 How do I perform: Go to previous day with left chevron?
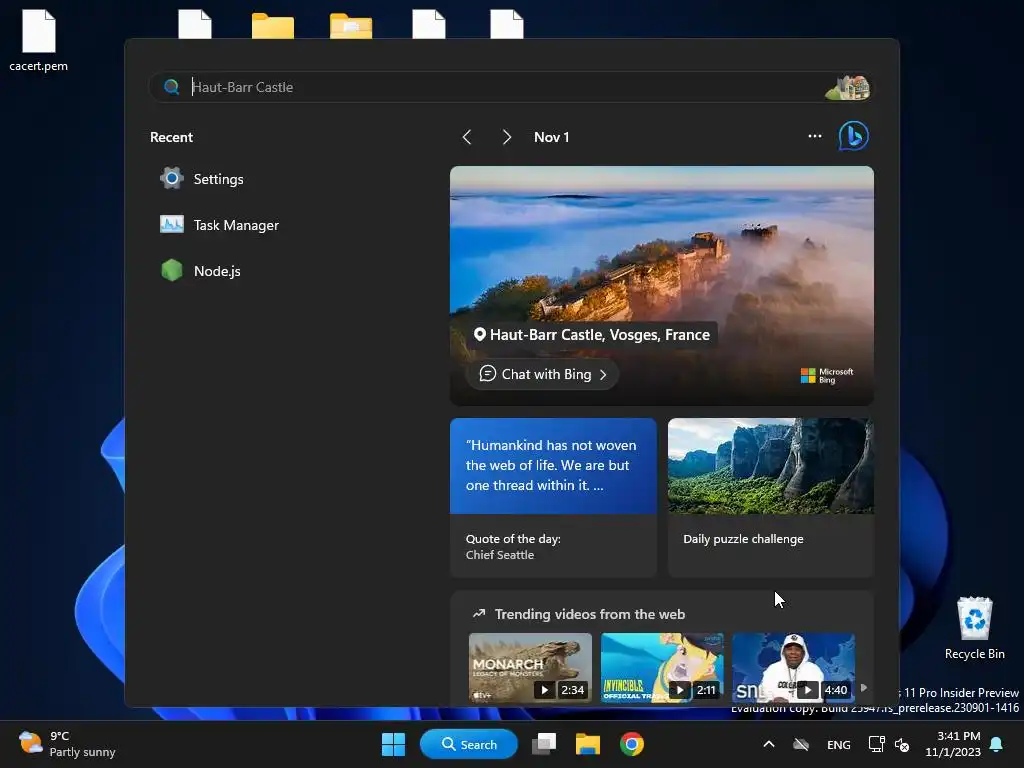(x=466, y=137)
